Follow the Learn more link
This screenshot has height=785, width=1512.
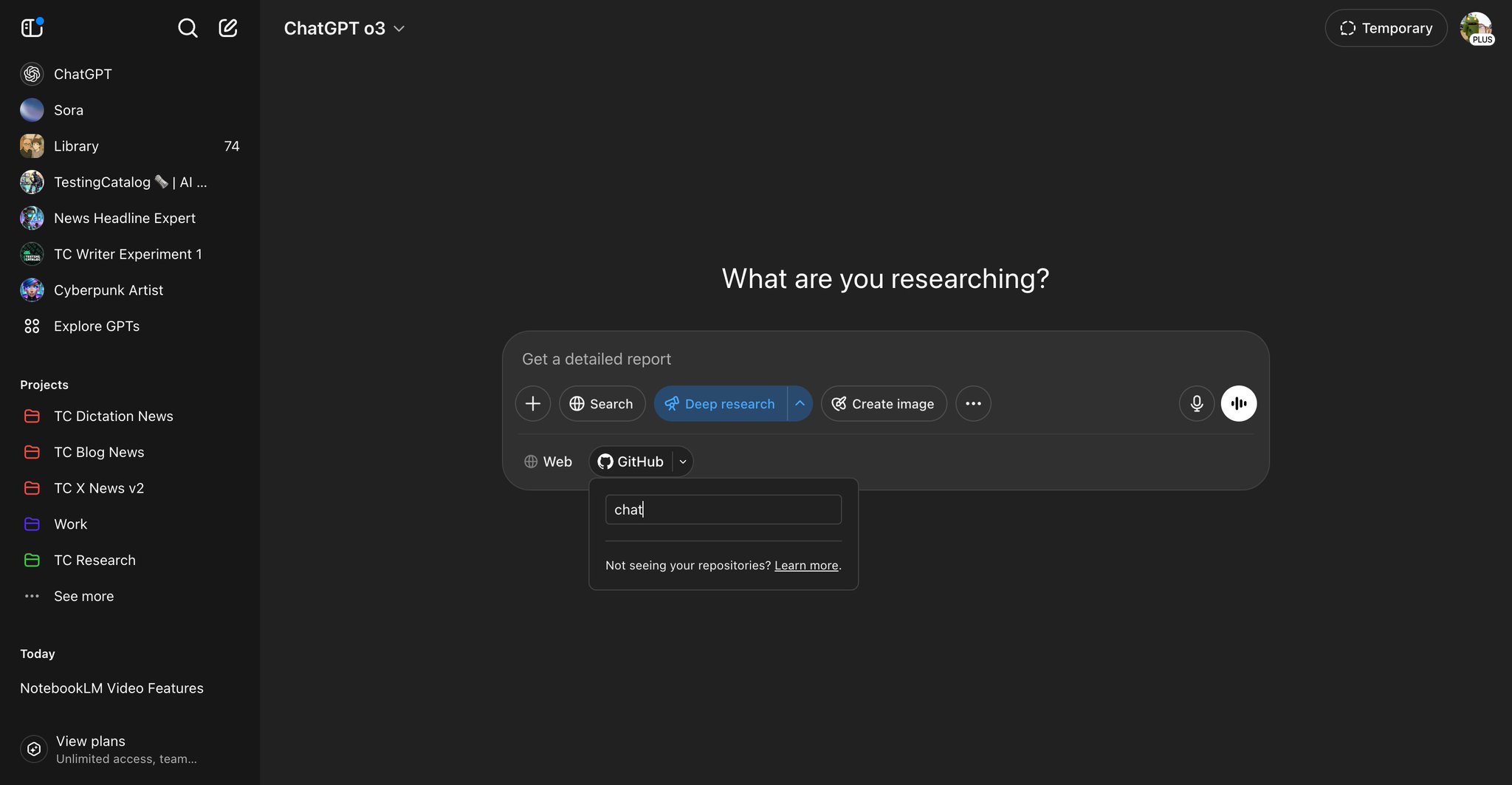tap(806, 565)
